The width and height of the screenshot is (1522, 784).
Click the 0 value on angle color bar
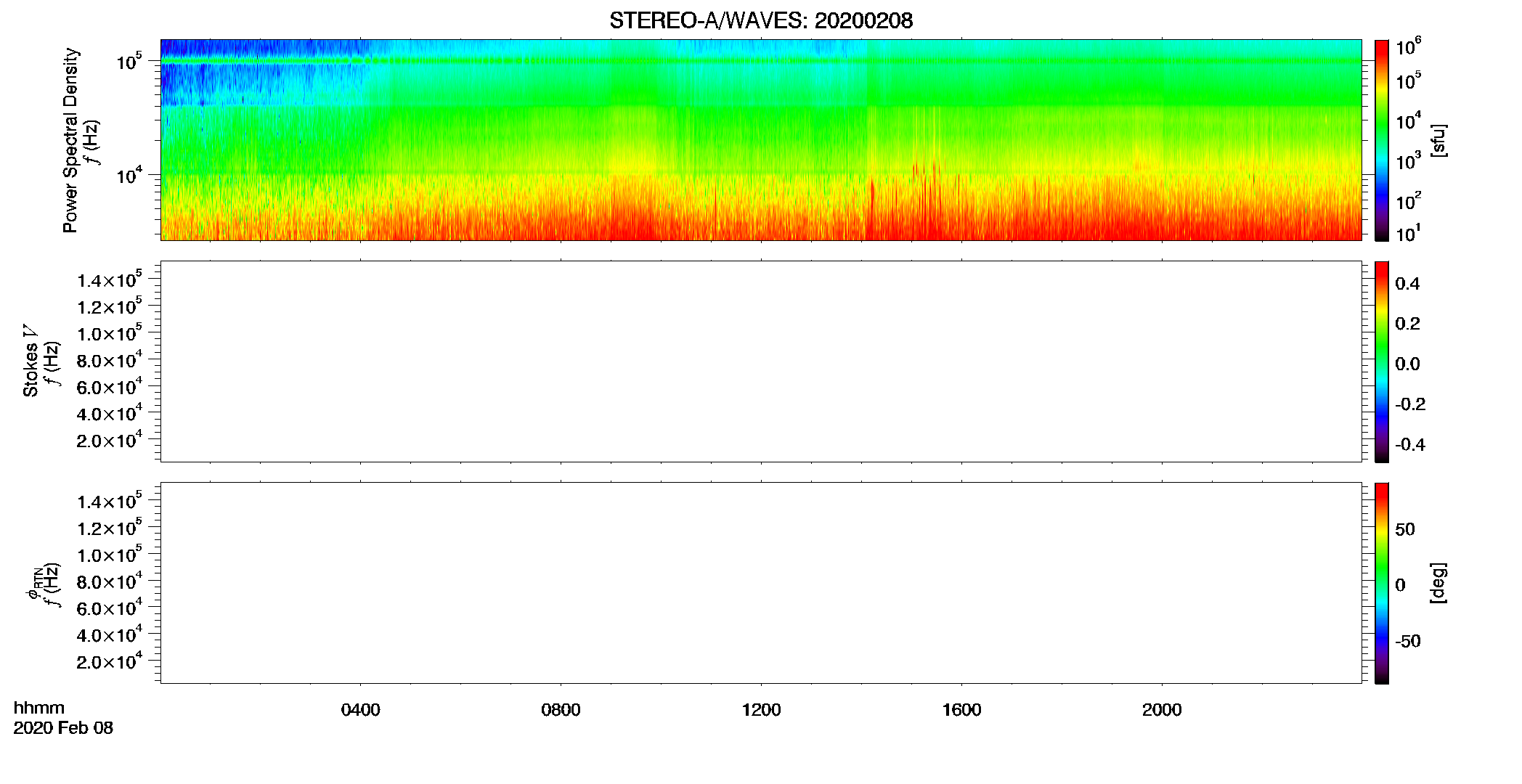click(x=1401, y=585)
